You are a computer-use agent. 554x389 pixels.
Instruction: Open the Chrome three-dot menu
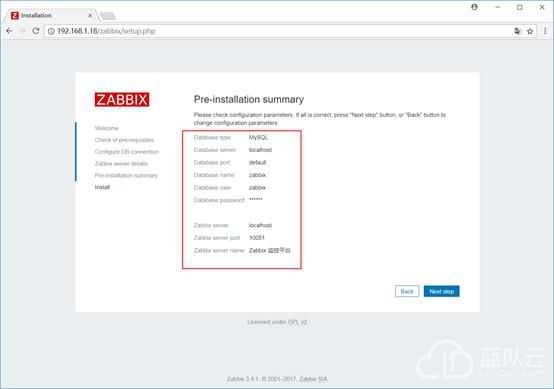(x=545, y=31)
